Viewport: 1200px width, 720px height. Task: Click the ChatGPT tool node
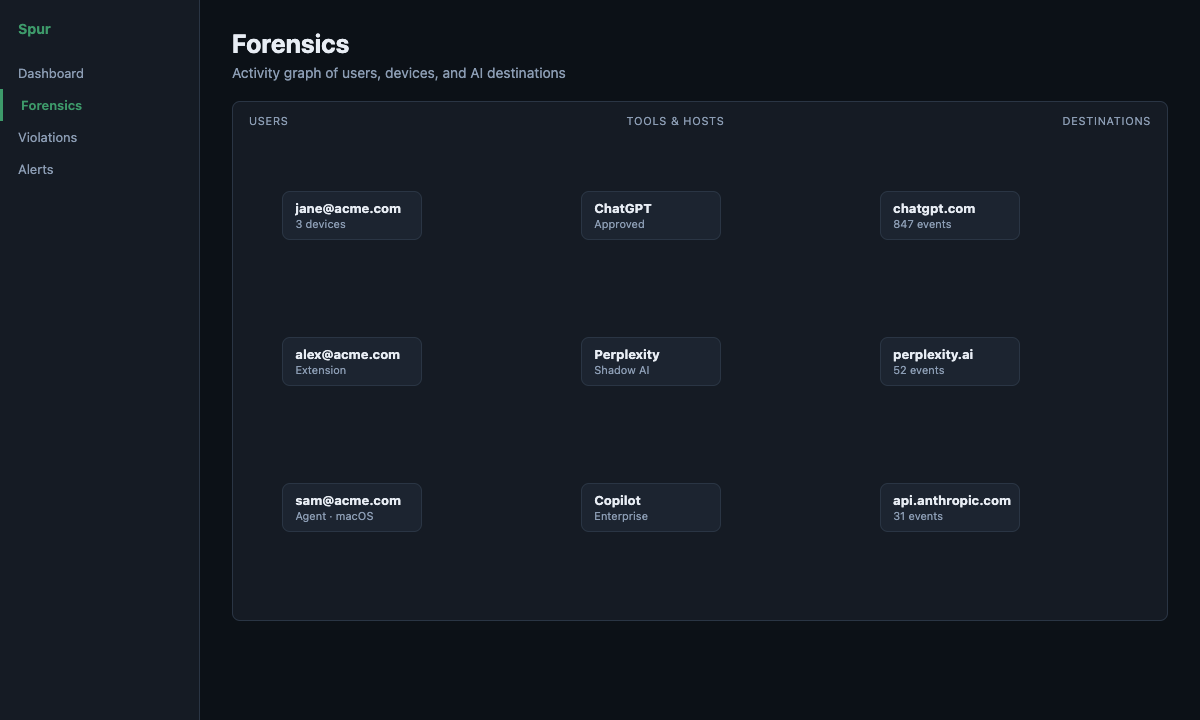[x=651, y=215]
